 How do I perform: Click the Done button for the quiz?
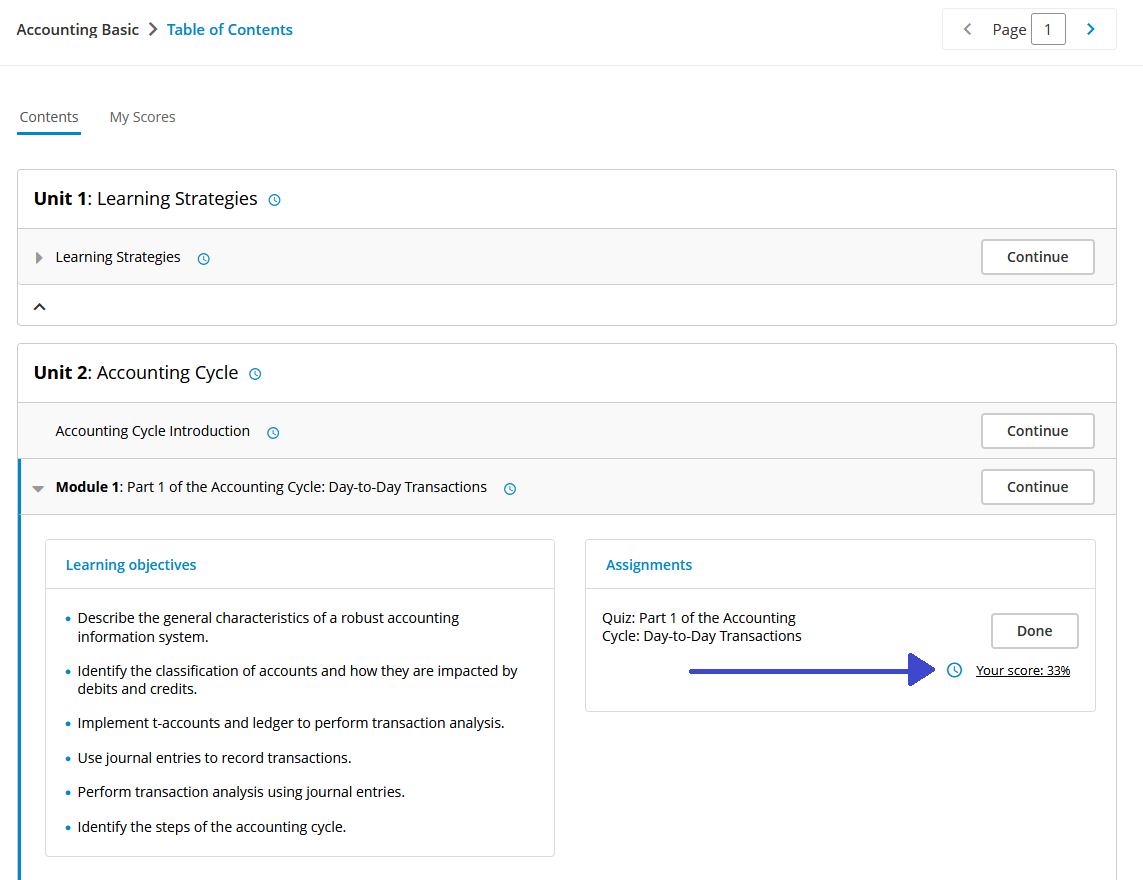(x=1034, y=631)
